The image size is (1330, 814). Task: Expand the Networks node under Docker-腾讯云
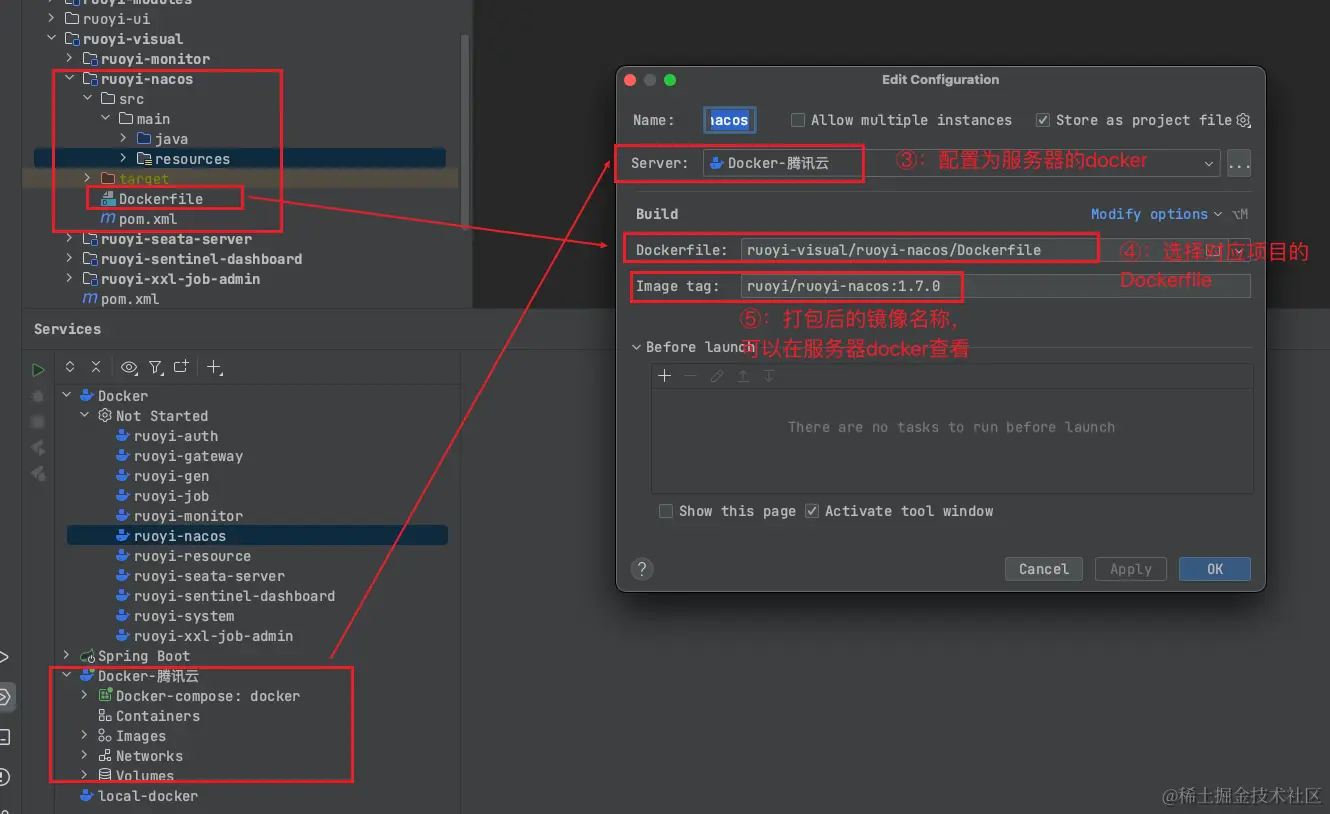[85, 756]
